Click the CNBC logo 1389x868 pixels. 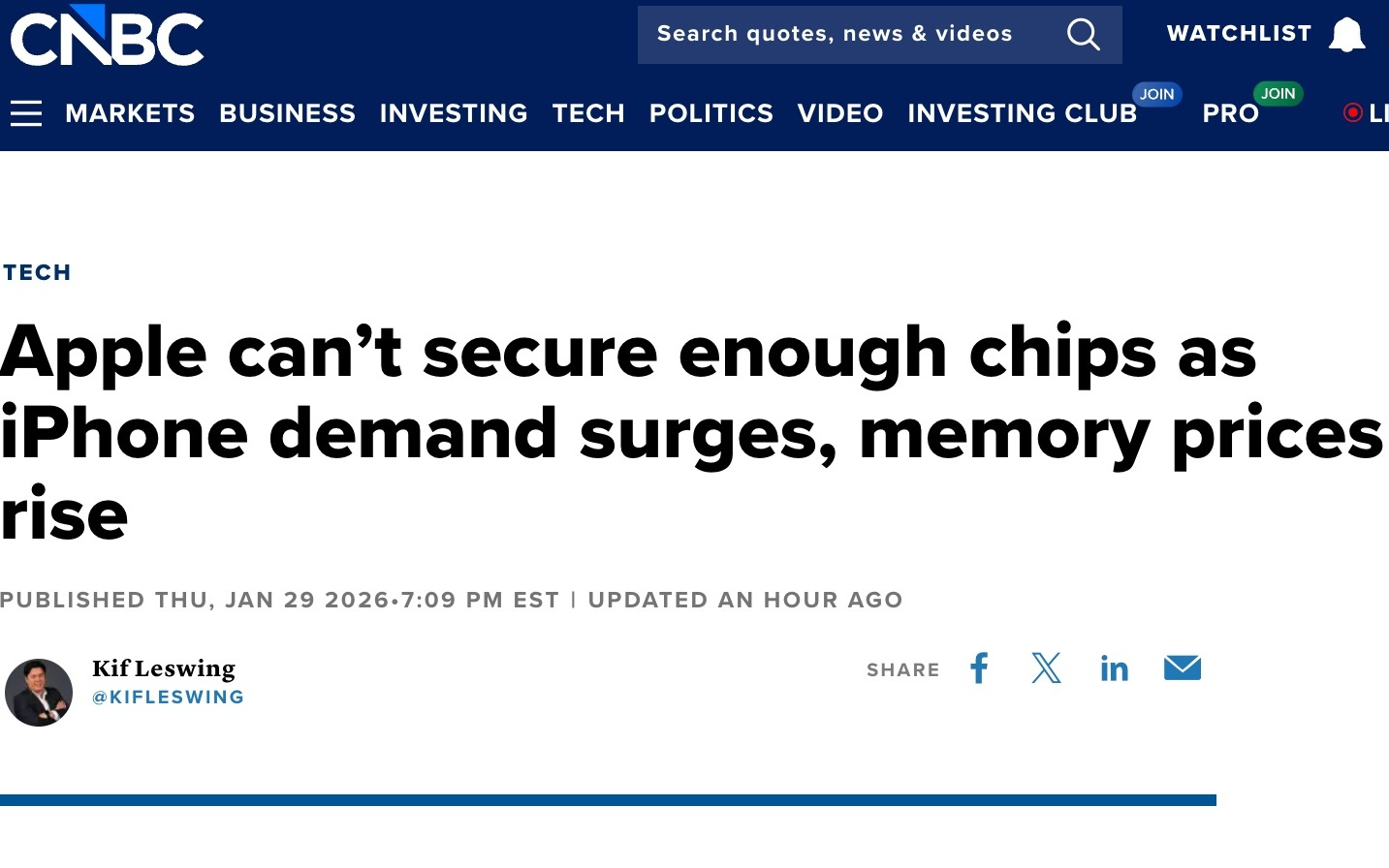pos(107,37)
